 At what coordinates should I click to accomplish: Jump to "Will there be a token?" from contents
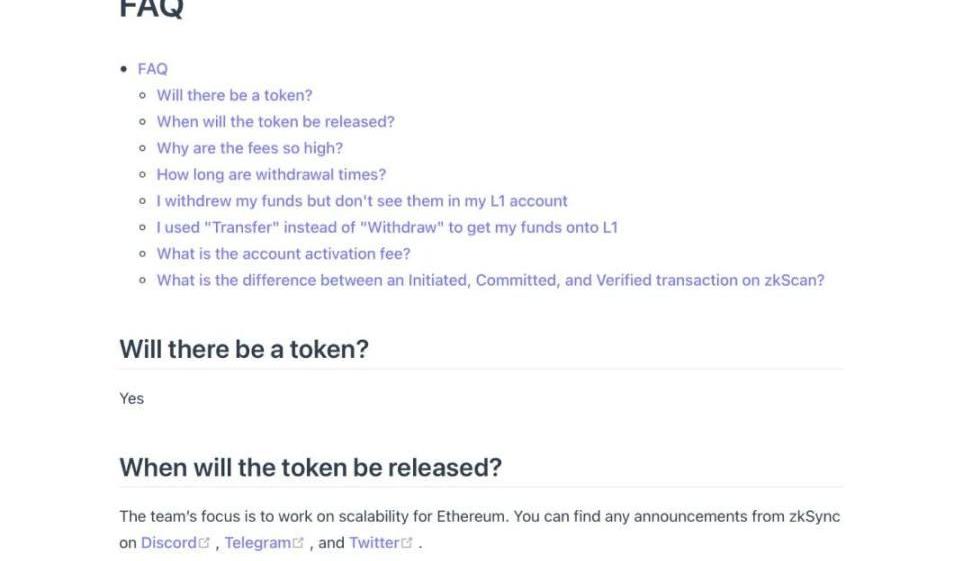point(234,95)
